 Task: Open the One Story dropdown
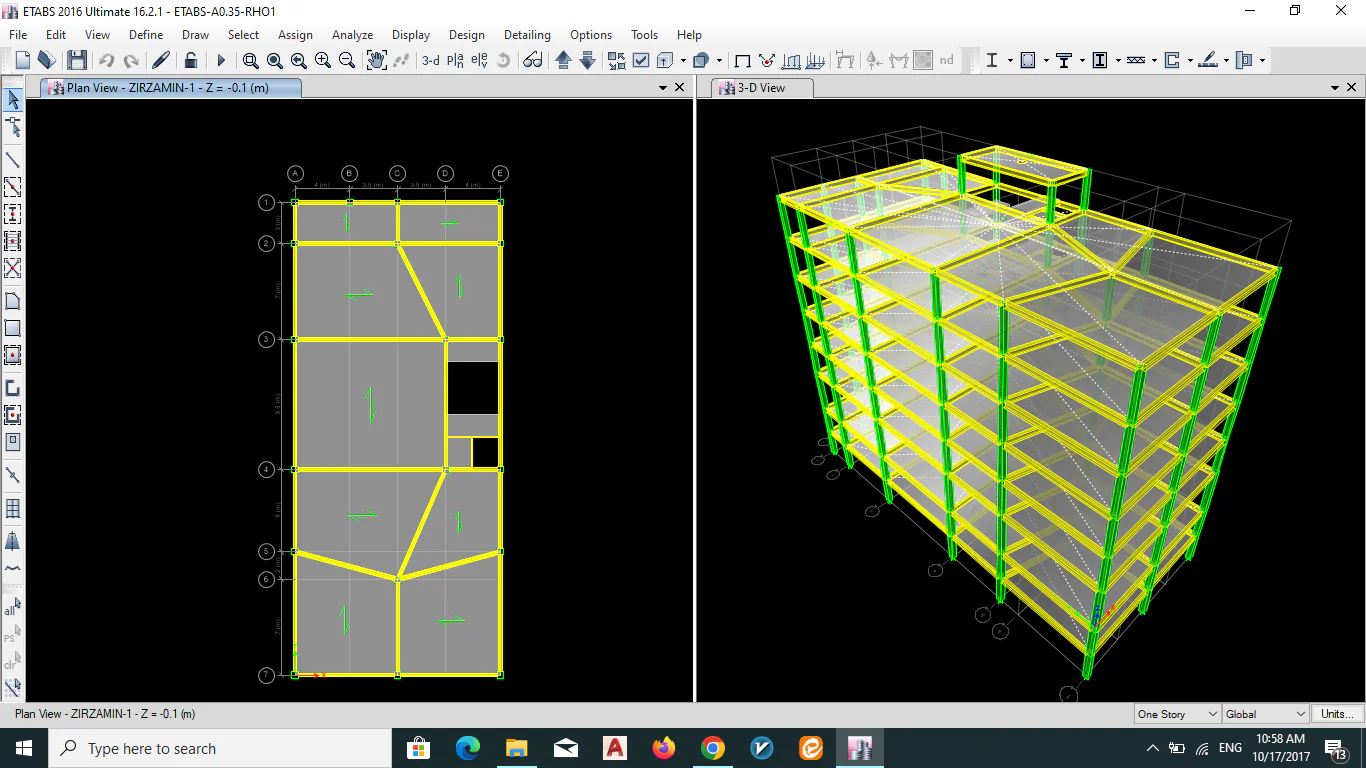tap(1177, 714)
